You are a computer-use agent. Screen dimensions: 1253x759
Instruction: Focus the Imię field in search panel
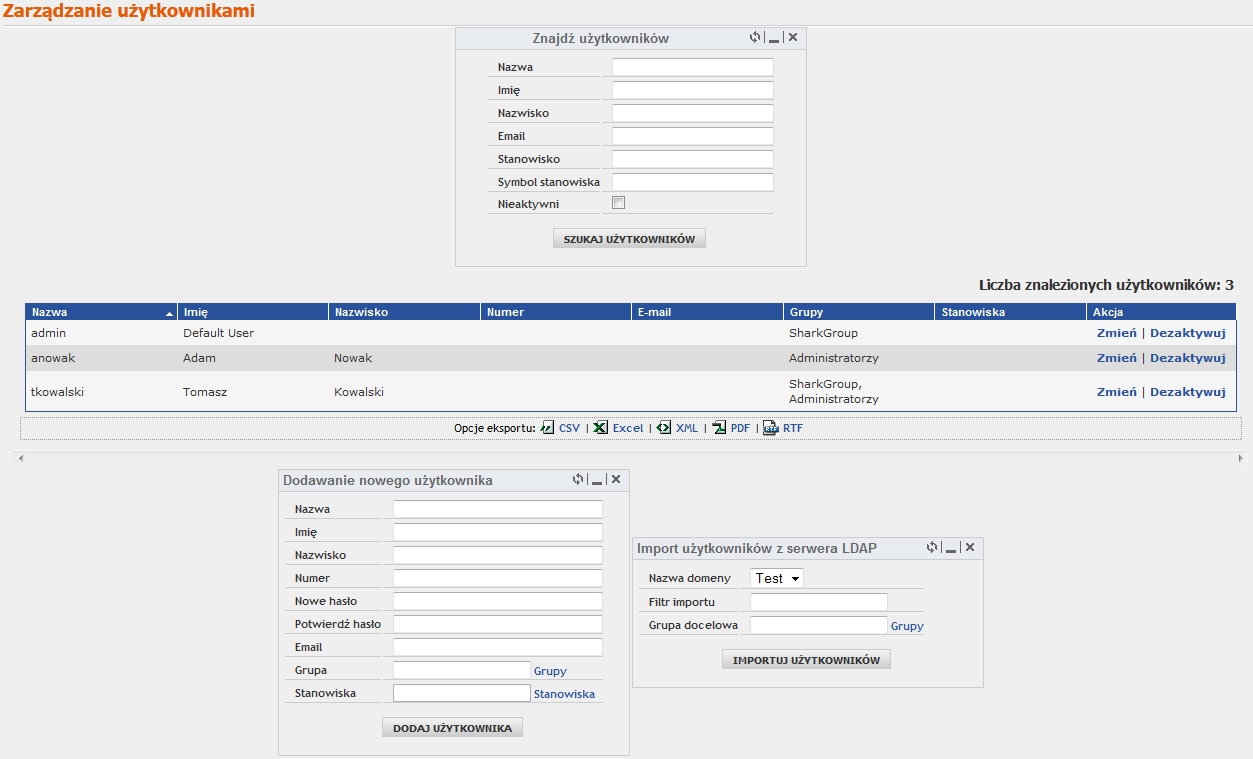coord(693,90)
